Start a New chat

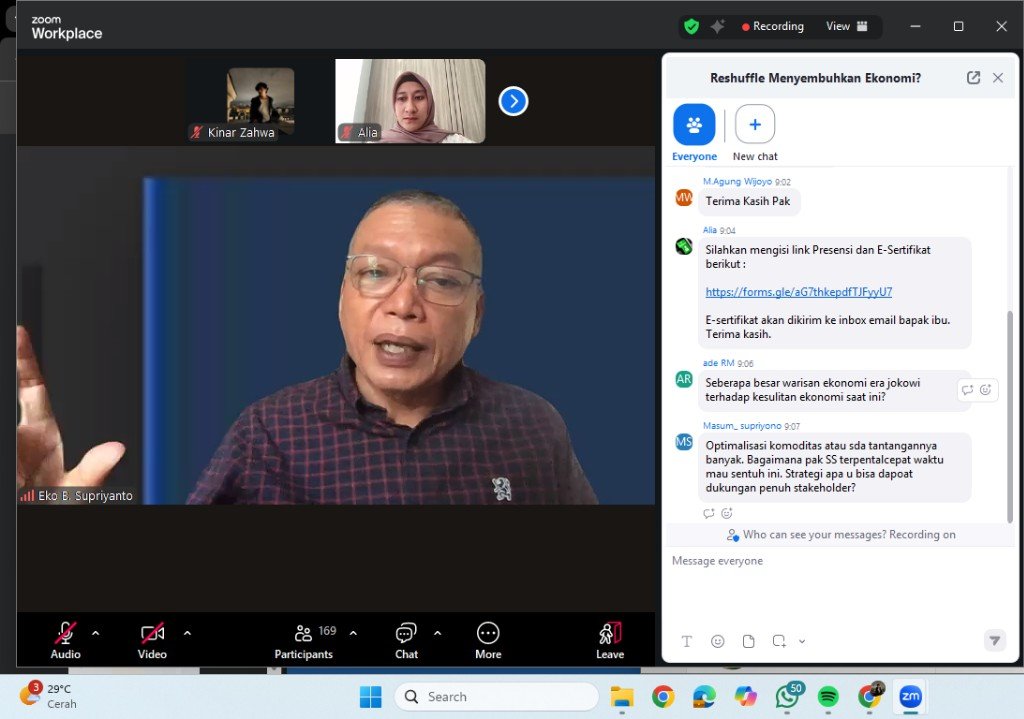755,125
